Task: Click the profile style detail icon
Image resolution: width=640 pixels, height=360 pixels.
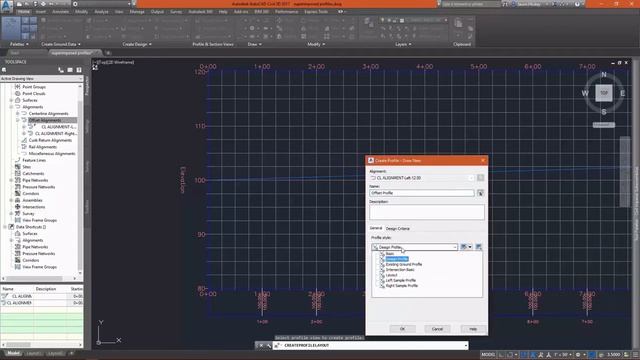Action: point(478,247)
